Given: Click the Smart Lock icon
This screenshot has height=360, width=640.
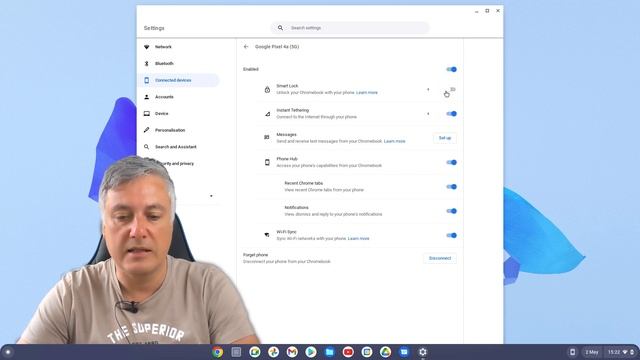Looking at the screenshot, I should tap(267, 89).
